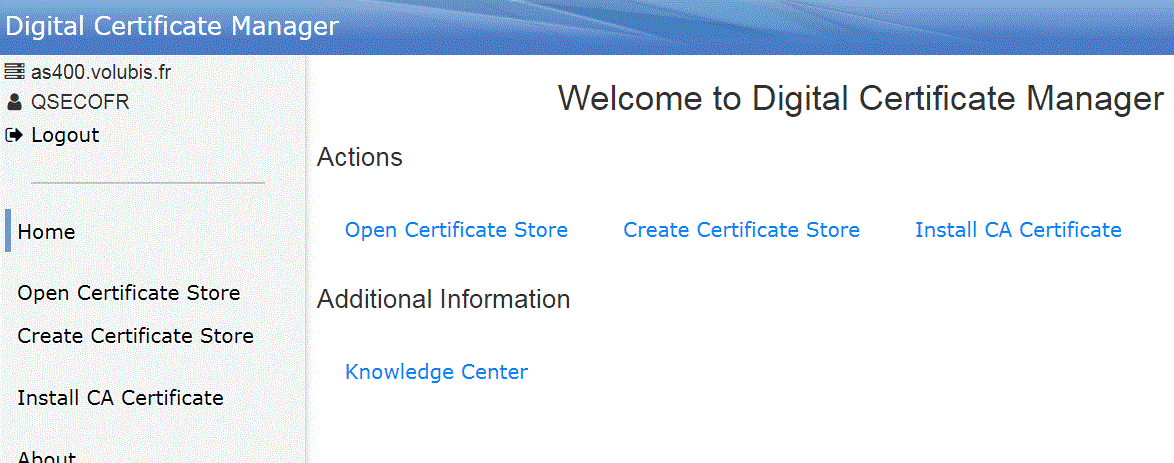Screen dimensions: 1174x463
Task: Click the Additional Information heading
Action: (443, 299)
